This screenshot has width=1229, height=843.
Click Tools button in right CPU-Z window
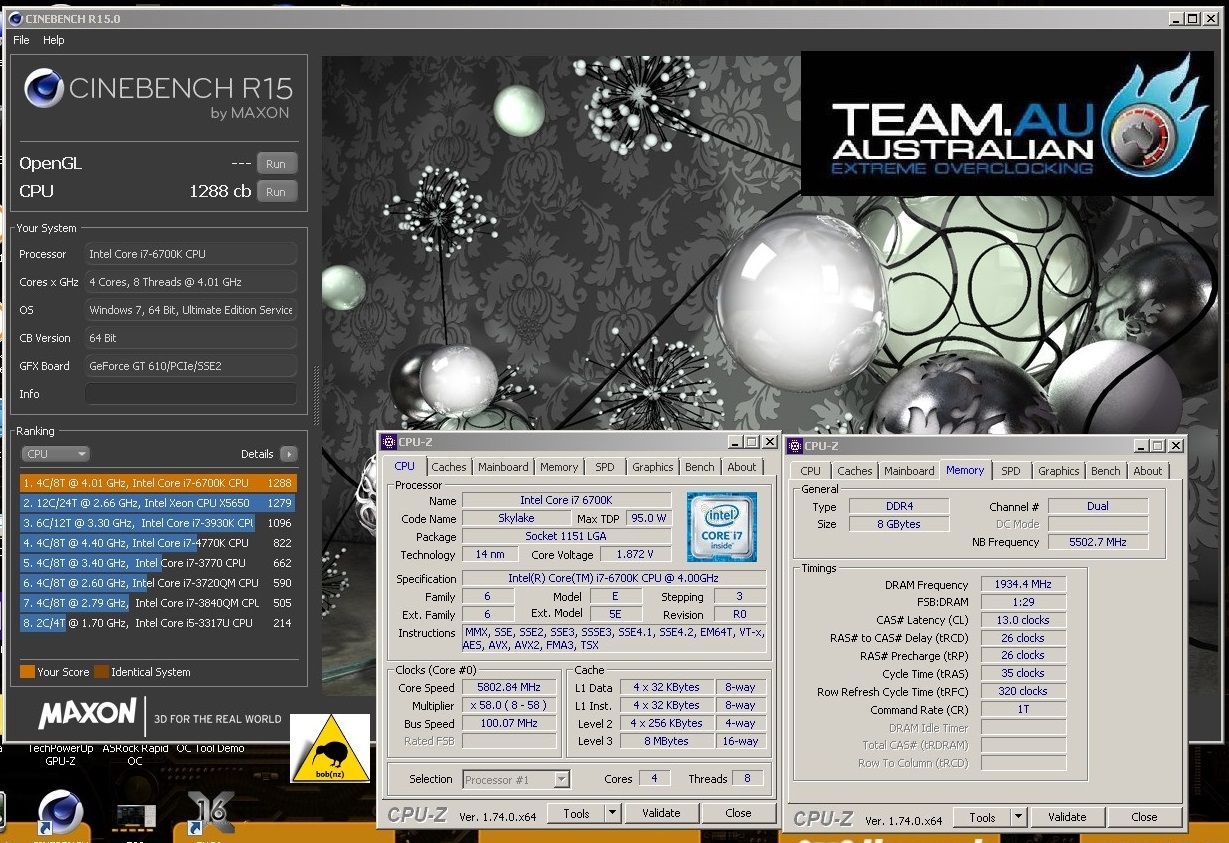[x=983, y=817]
